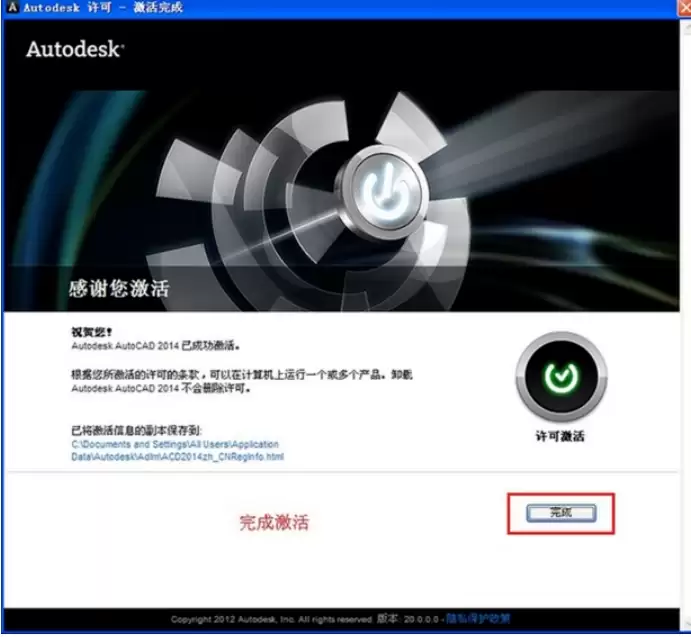691x637 pixels.
Task: Open the privacy policy link in the footer
Action: pos(478,618)
